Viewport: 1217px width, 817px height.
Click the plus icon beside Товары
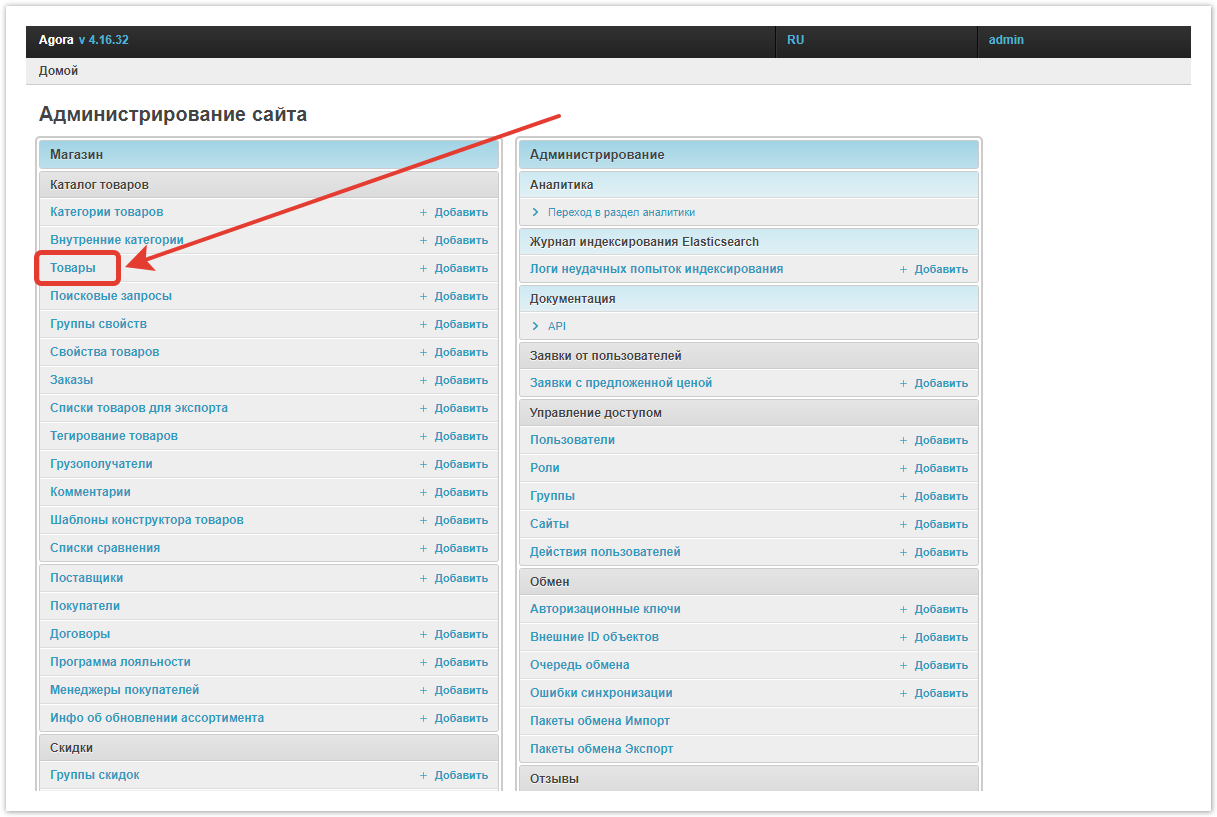423,268
